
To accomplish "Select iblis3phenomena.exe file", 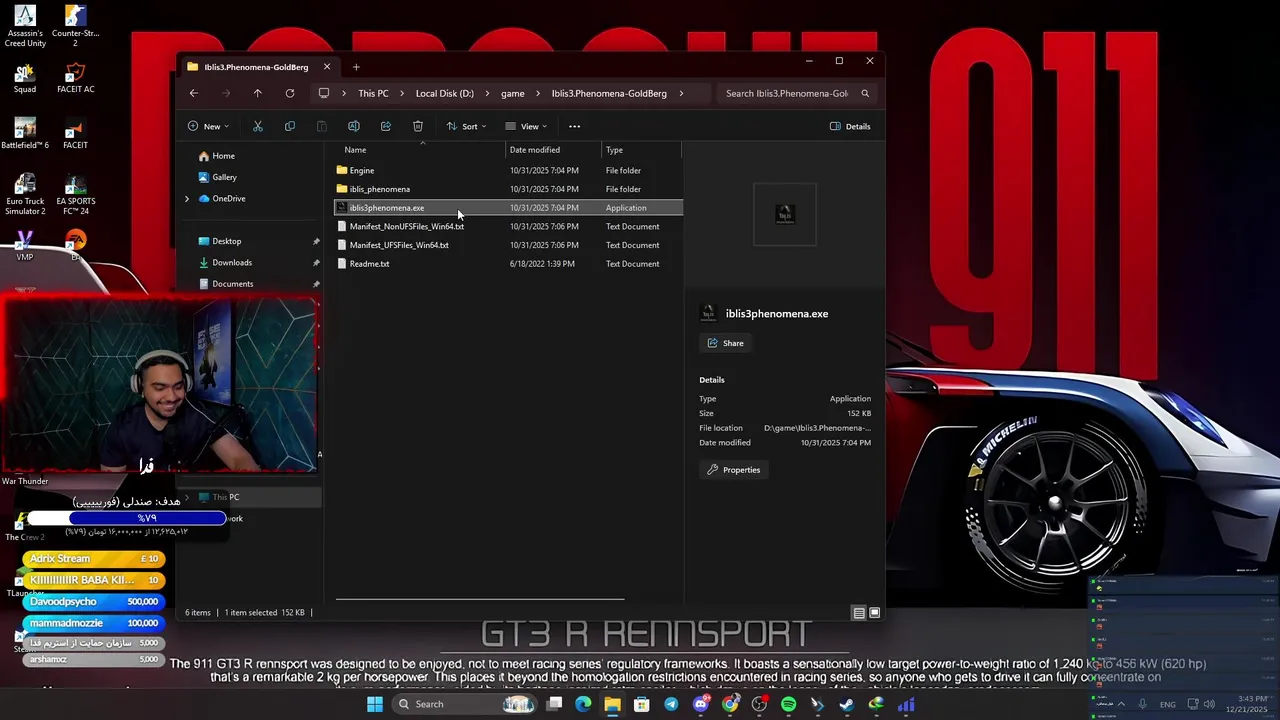I will pyautogui.click(x=508, y=208).
